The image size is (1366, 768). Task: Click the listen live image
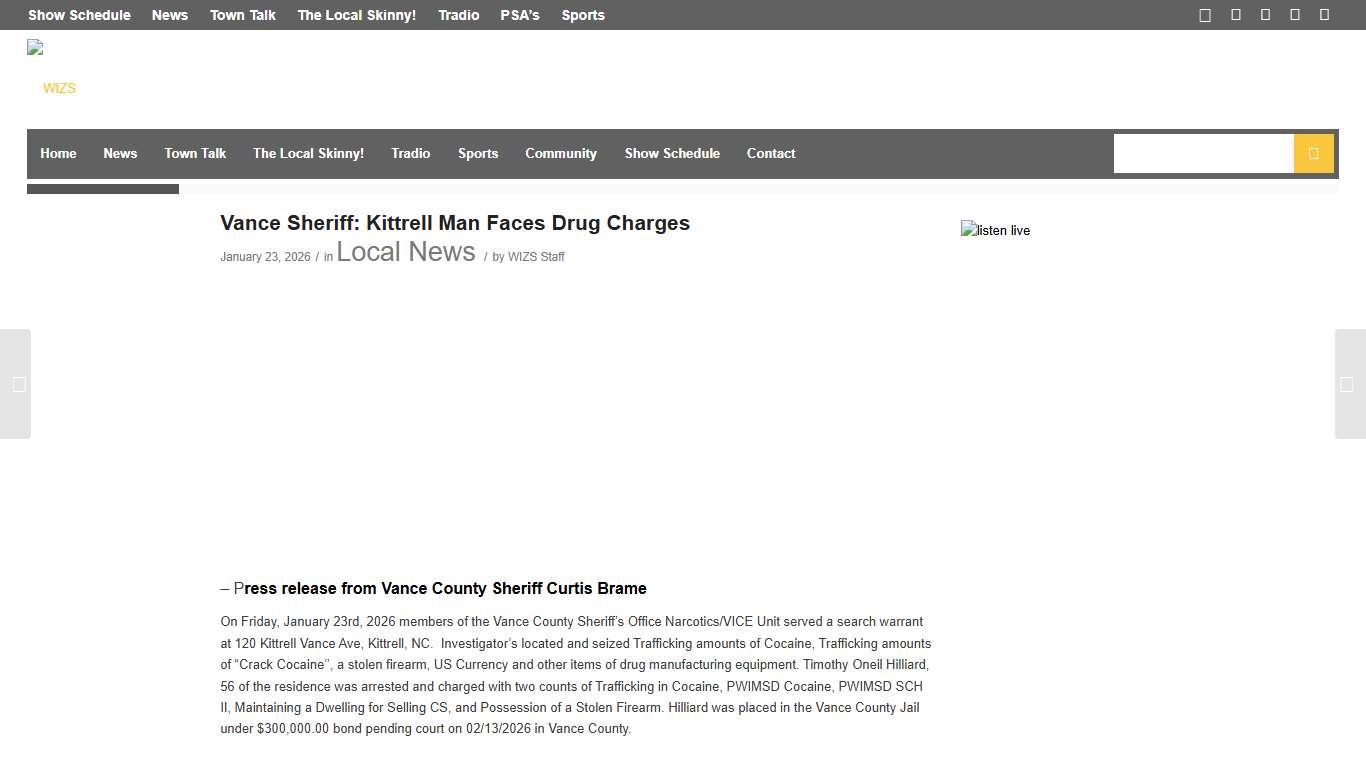pos(995,230)
